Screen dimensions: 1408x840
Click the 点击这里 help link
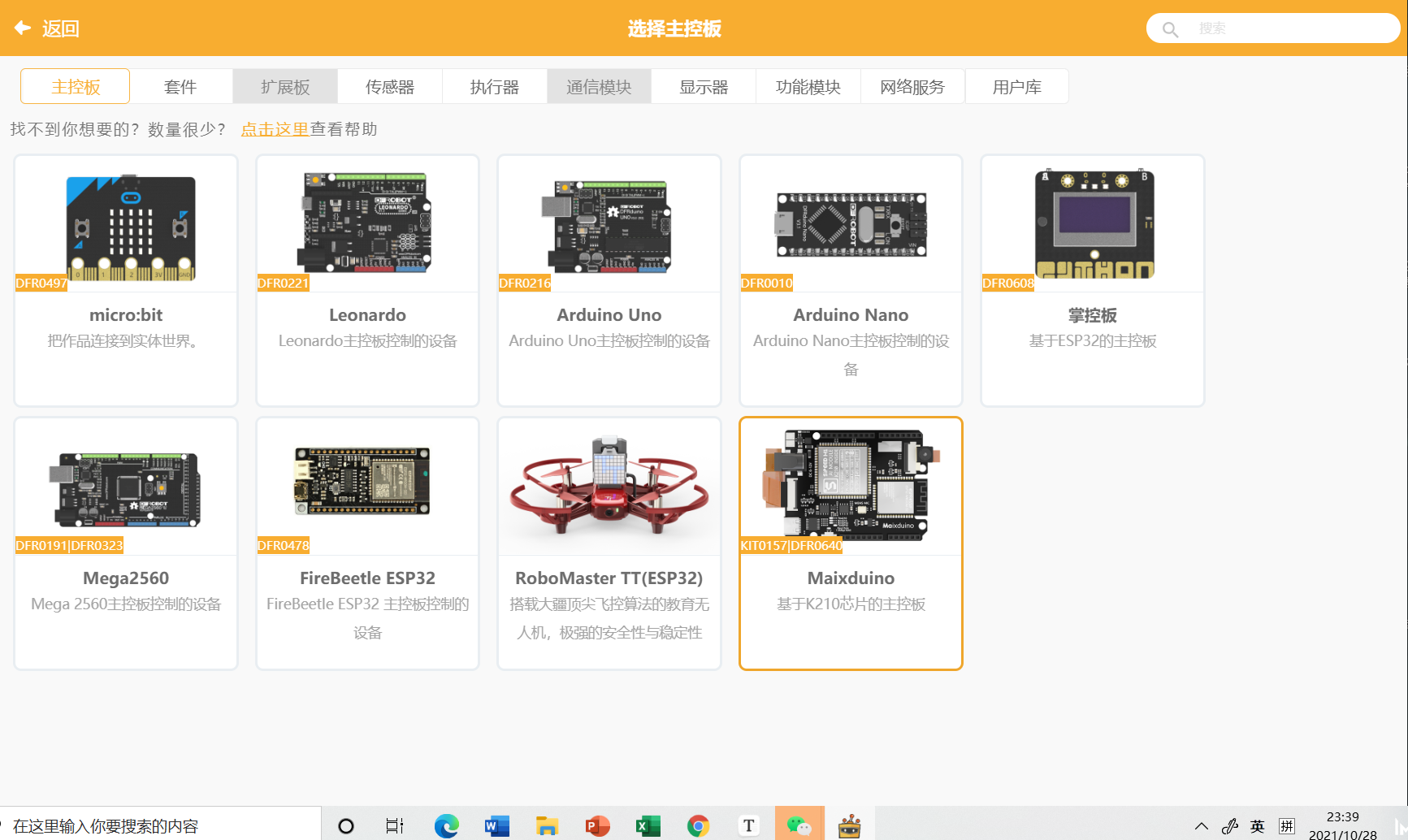pyautogui.click(x=275, y=129)
